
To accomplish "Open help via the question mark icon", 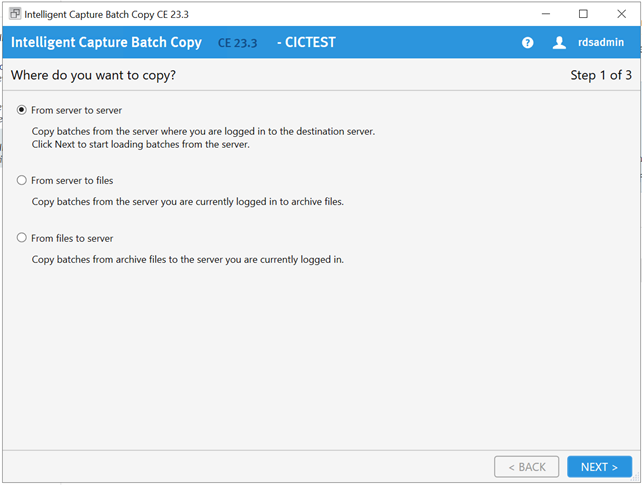I will click(x=527, y=42).
